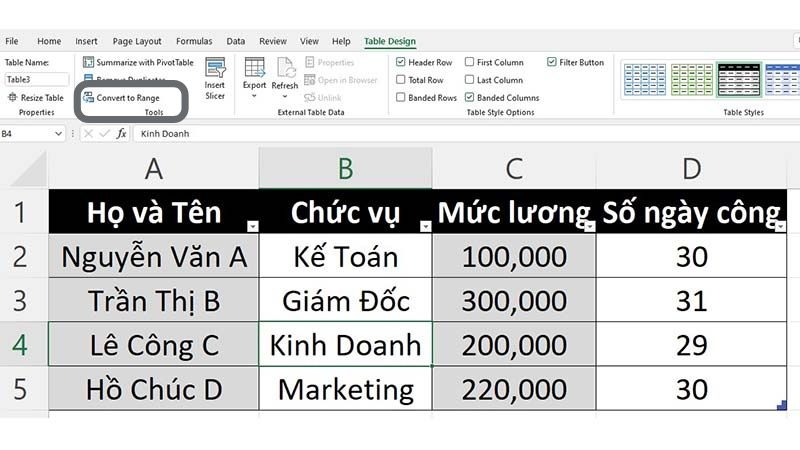The width and height of the screenshot is (800, 450).
Task: Click the Insert Function fx icon
Action: pyautogui.click(x=121, y=134)
